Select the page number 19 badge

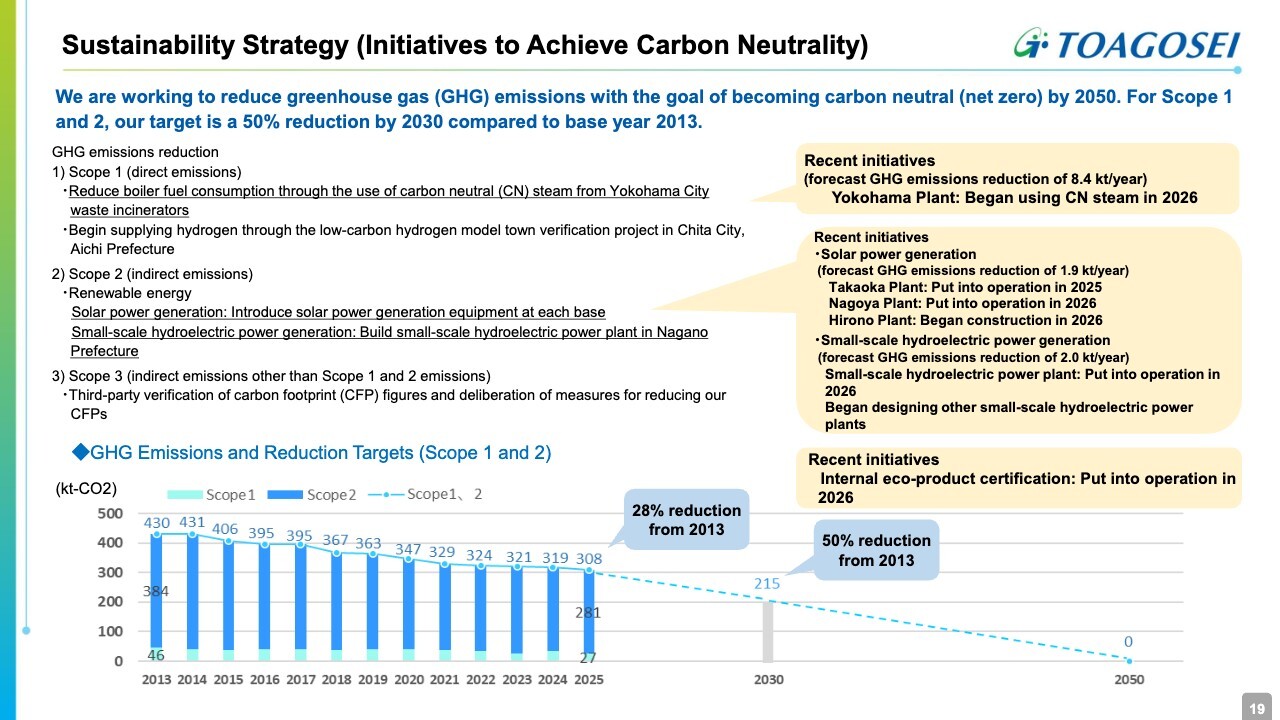pyautogui.click(x=1256, y=707)
